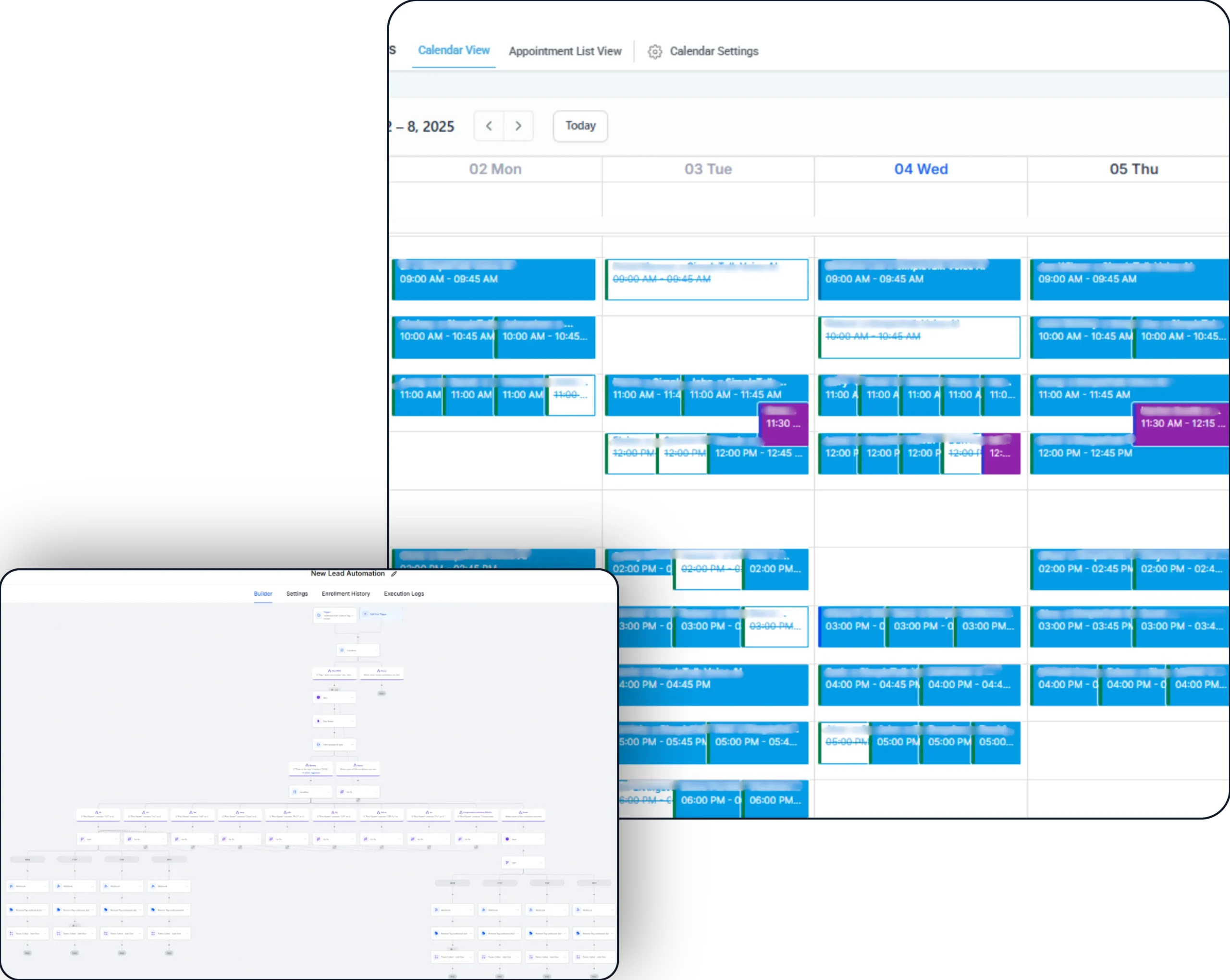
Task: Click the Calendar Settings gear icon
Action: click(654, 52)
